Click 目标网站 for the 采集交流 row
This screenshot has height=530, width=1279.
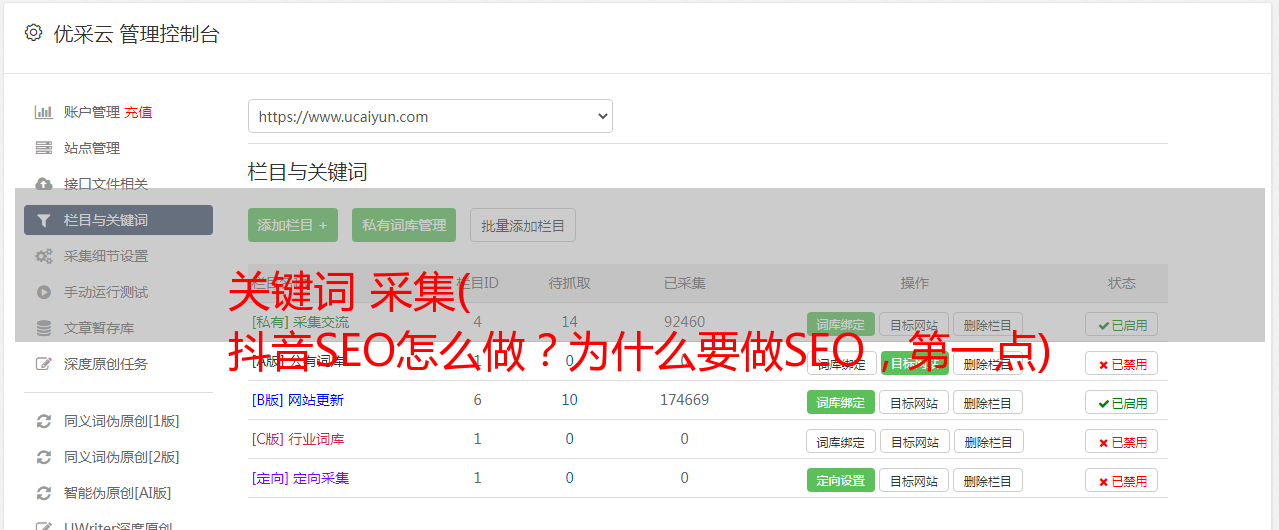point(914,324)
